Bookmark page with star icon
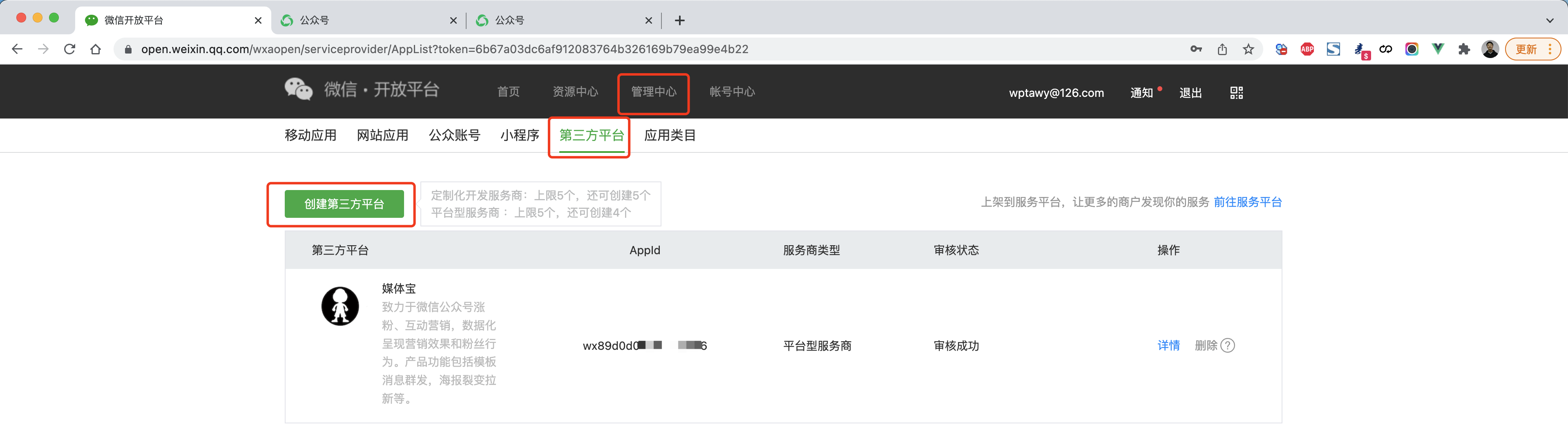1568x443 pixels. coord(1249,49)
